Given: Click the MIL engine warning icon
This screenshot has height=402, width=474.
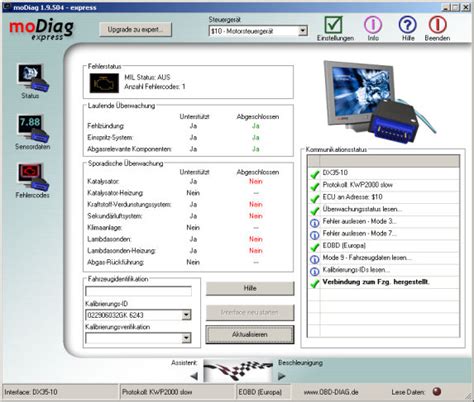Looking at the screenshot, I should [104, 83].
